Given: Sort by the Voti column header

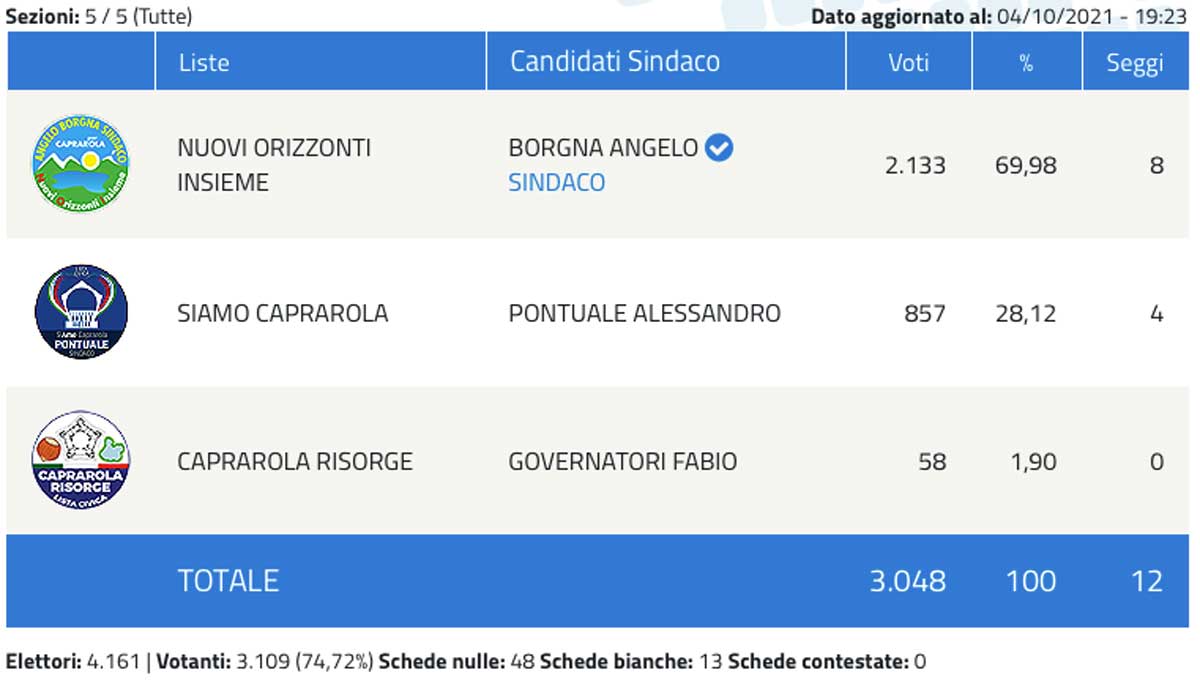Looking at the screenshot, I should coord(908,62).
